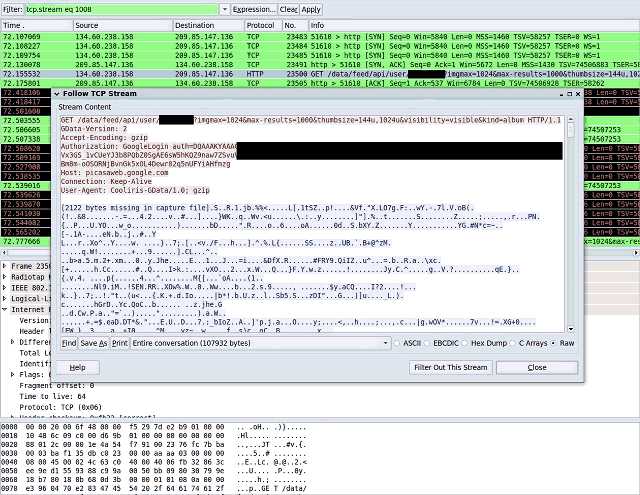Collapse the Follow TCP Stream window menu arrow
Image resolution: width=640 pixels, height=495 pixels.
pos(57,94)
